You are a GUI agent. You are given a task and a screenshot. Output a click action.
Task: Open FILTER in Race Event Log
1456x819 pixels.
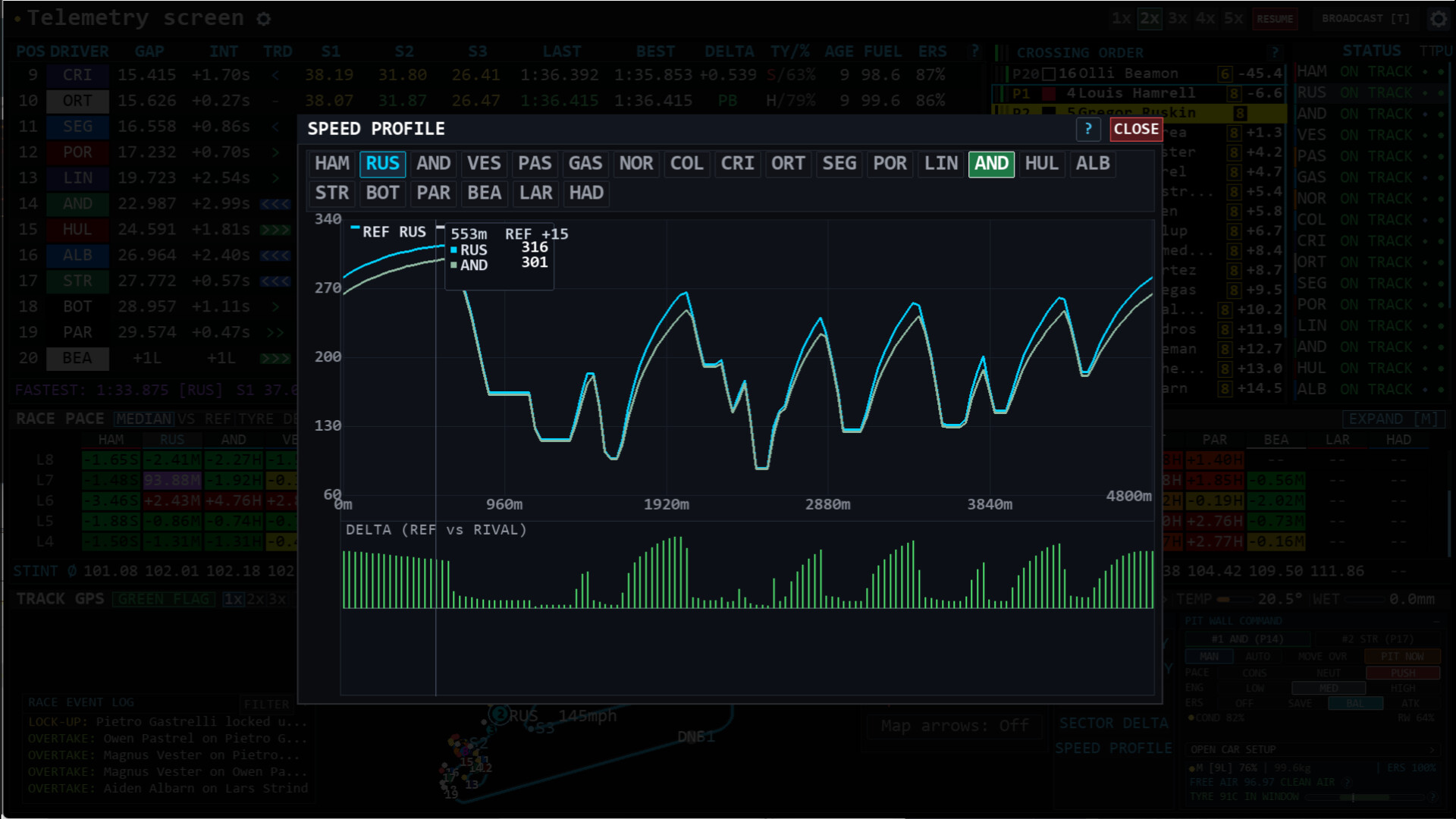266,704
